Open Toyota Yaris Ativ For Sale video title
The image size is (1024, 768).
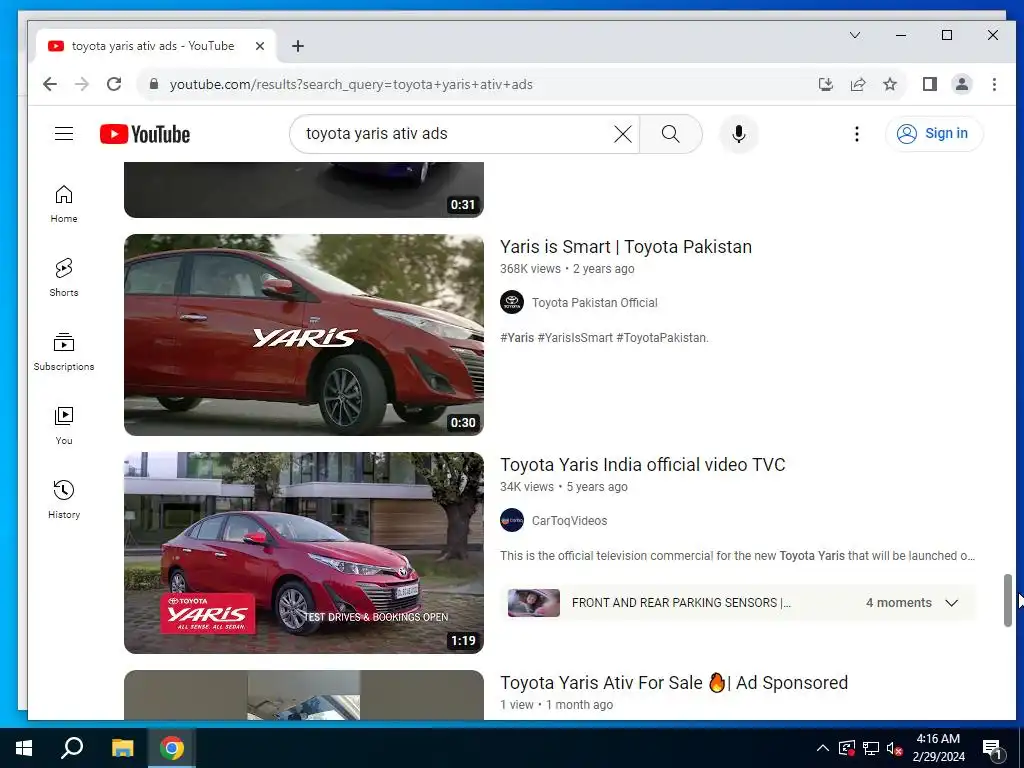(x=674, y=682)
